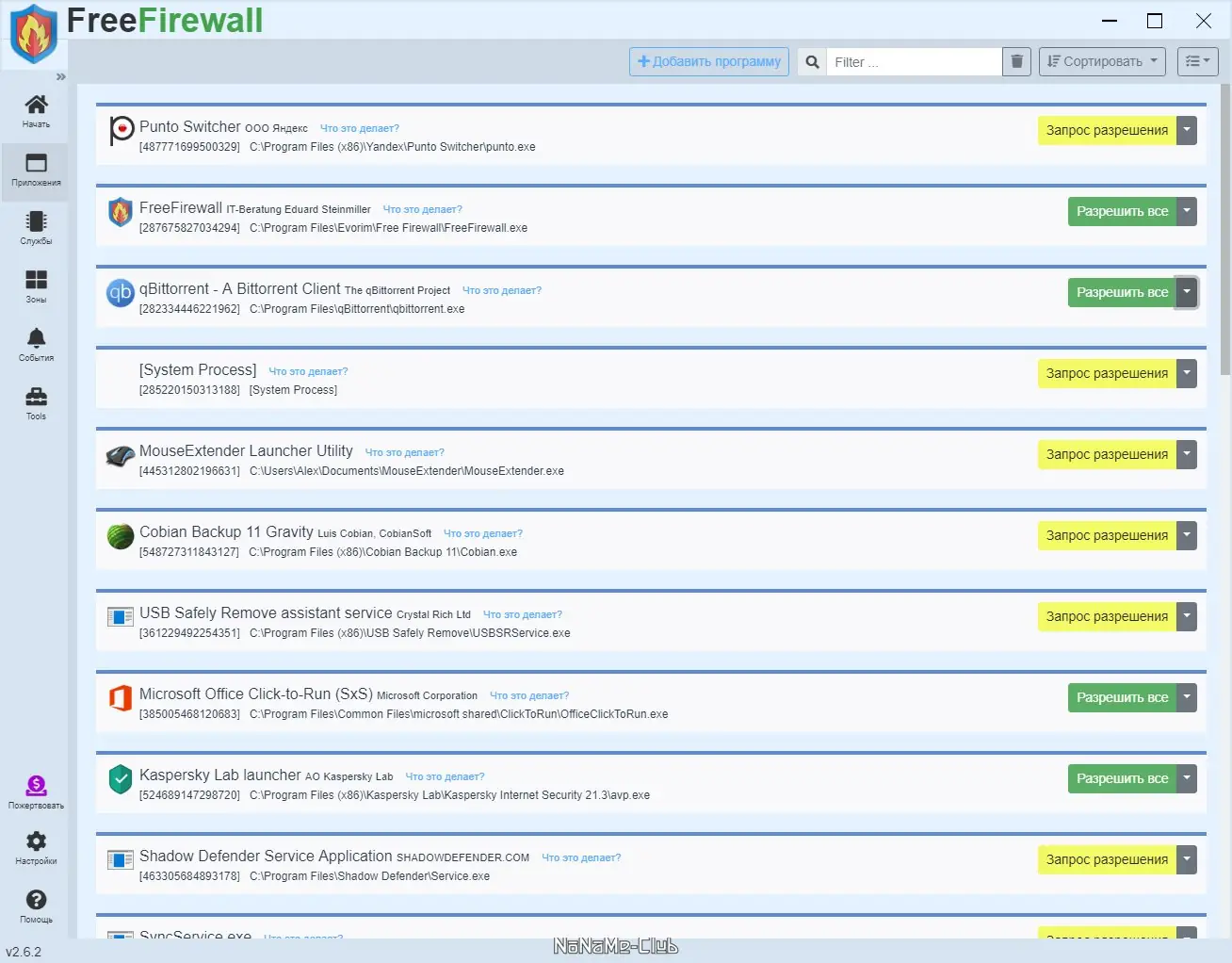Image resolution: width=1232 pixels, height=963 pixels.
Task: Open the Сортировать sort dropdown
Action: pyautogui.click(x=1102, y=62)
